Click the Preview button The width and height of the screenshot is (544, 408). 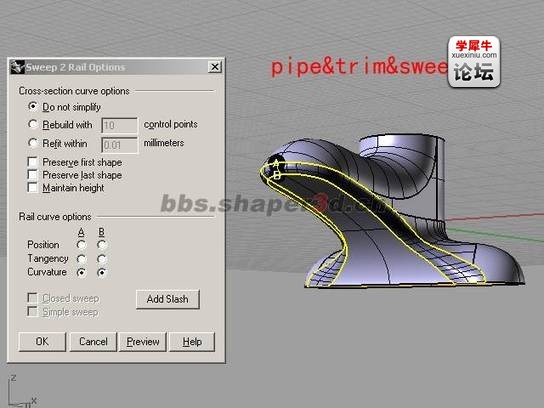[143, 342]
